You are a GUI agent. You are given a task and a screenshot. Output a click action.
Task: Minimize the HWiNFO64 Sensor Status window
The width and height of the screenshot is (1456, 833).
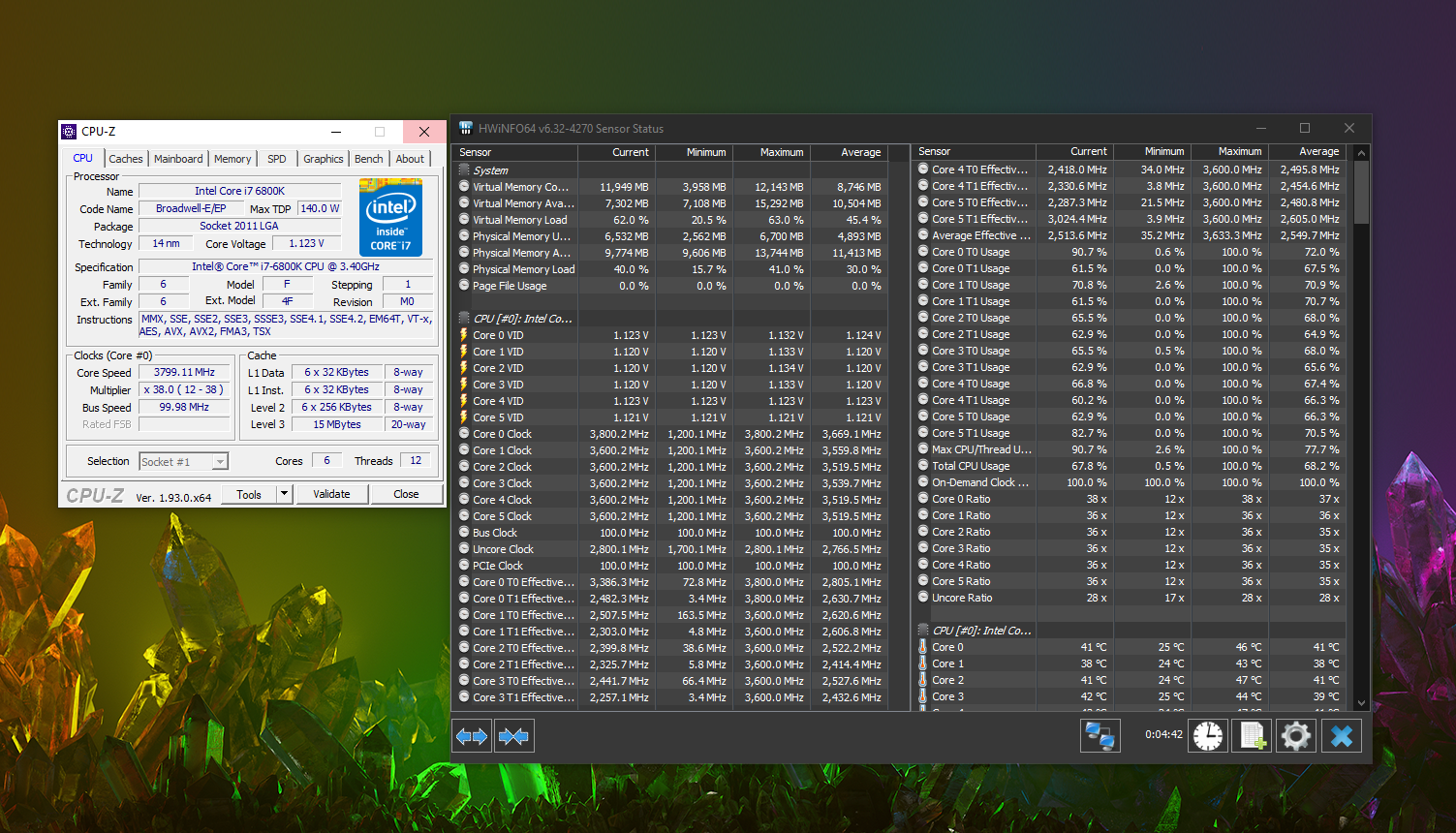coord(1261,128)
